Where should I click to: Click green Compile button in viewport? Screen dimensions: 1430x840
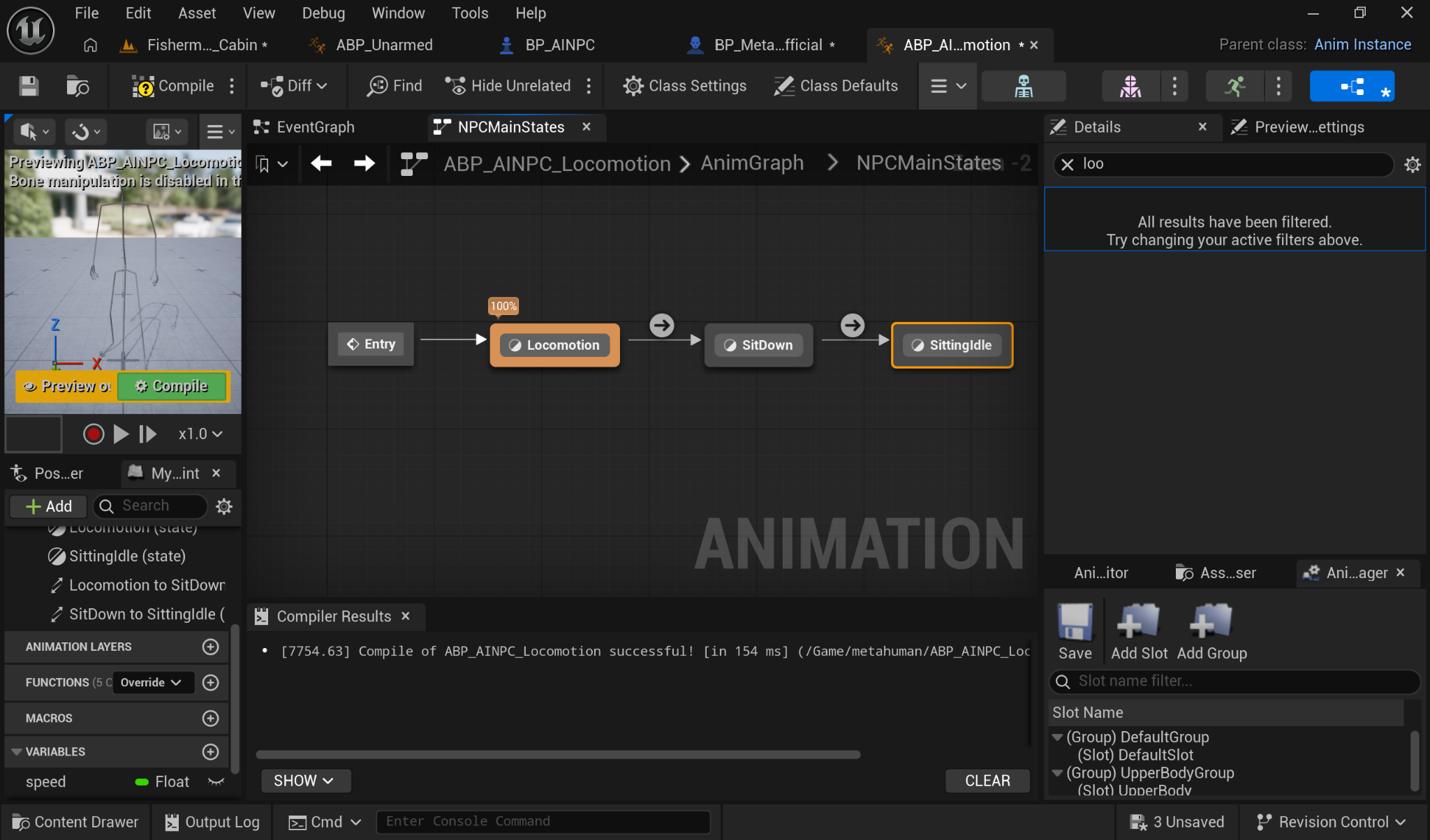[x=172, y=386]
